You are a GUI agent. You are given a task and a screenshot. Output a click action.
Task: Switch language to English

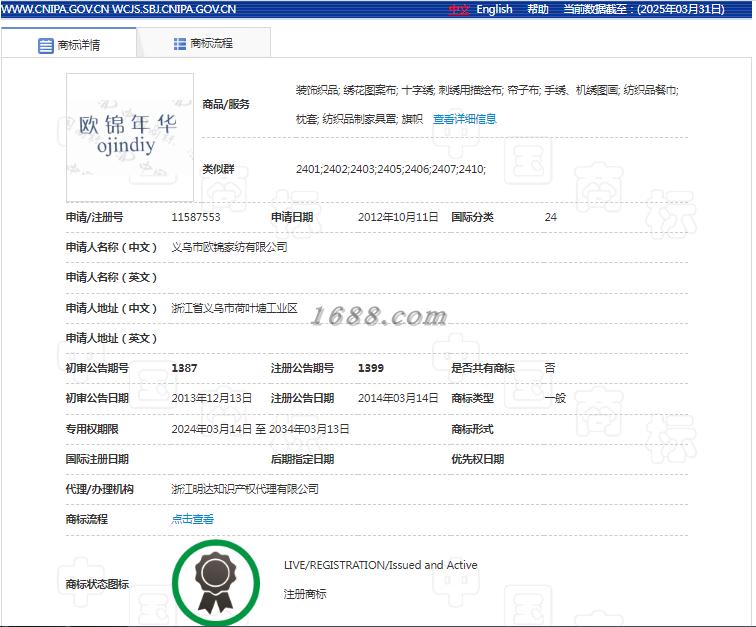coord(494,10)
